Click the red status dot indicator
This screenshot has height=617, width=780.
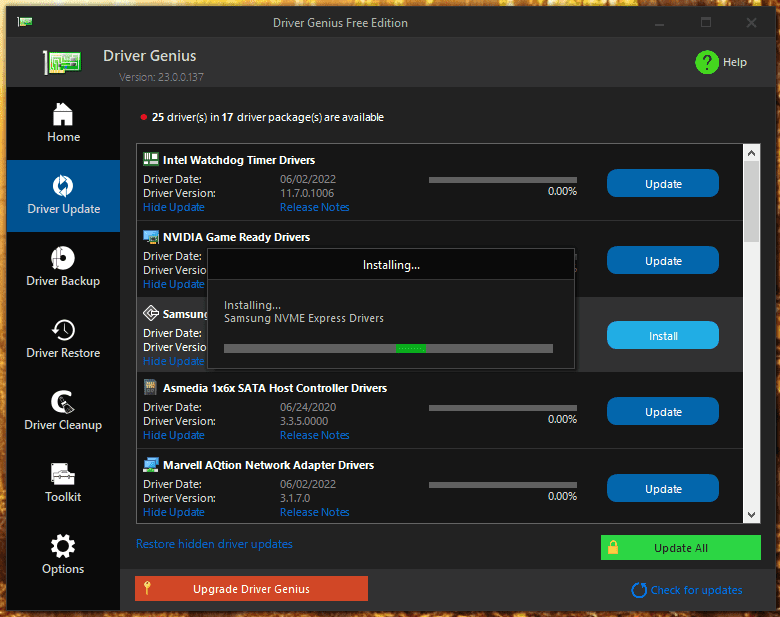144,117
